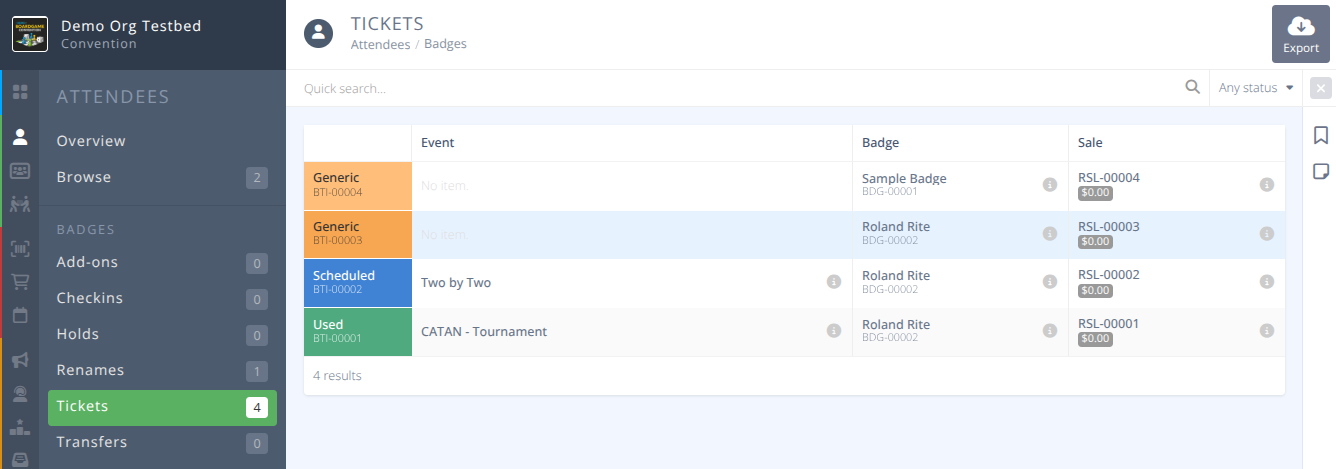Open the Any status filter dropdown
1336x469 pixels.
pos(1256,88)
